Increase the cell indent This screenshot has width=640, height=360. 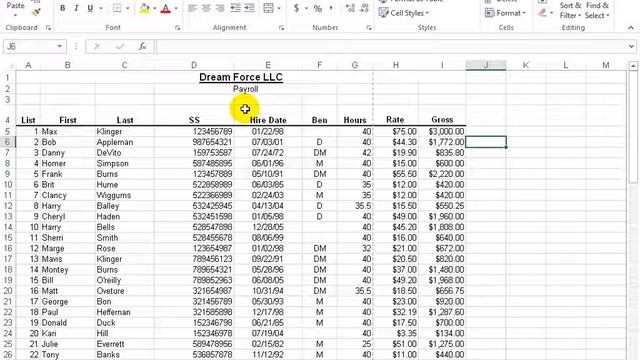pos(249,8)
